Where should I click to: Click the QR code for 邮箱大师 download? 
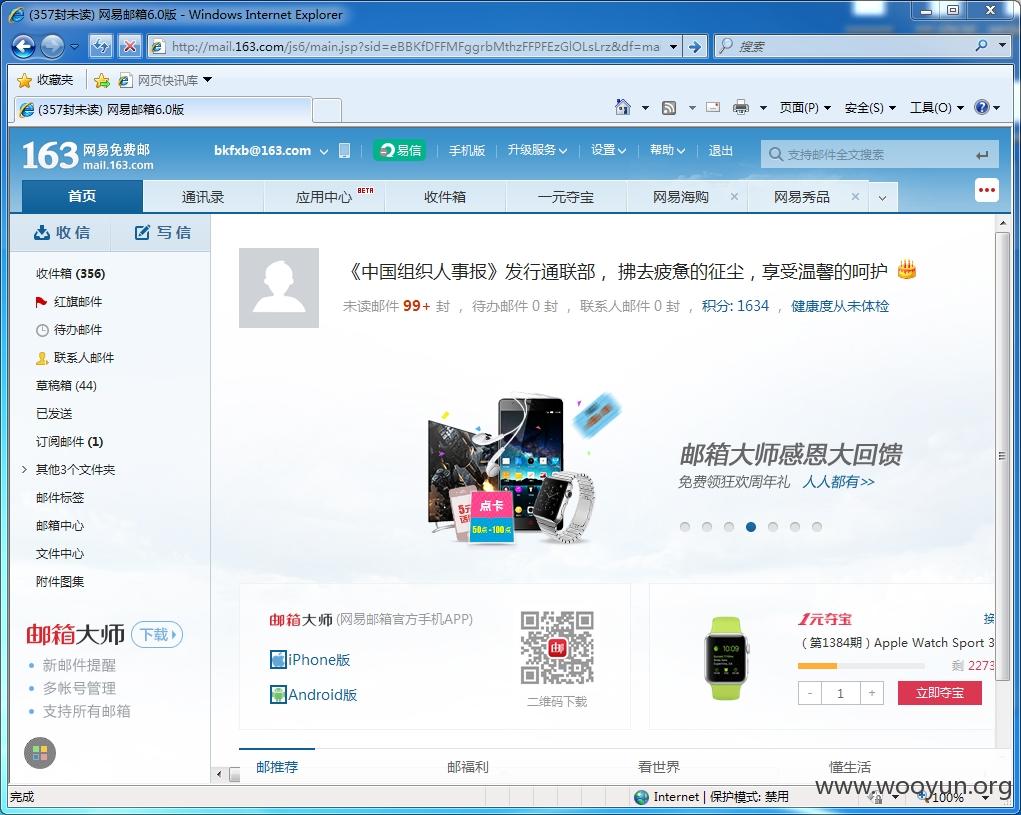point(557,648)
